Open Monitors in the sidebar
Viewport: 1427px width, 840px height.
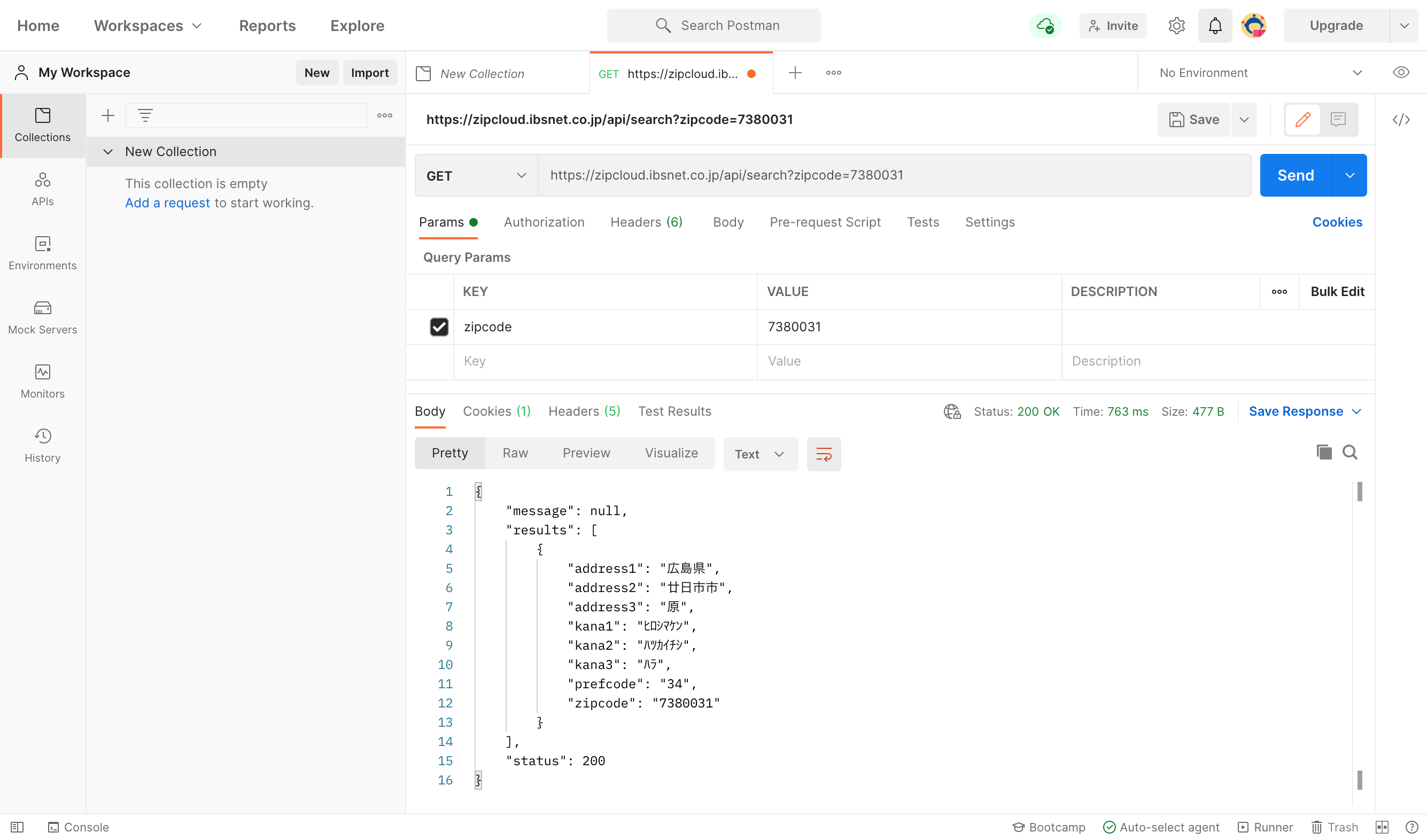(x=42, y=381)
